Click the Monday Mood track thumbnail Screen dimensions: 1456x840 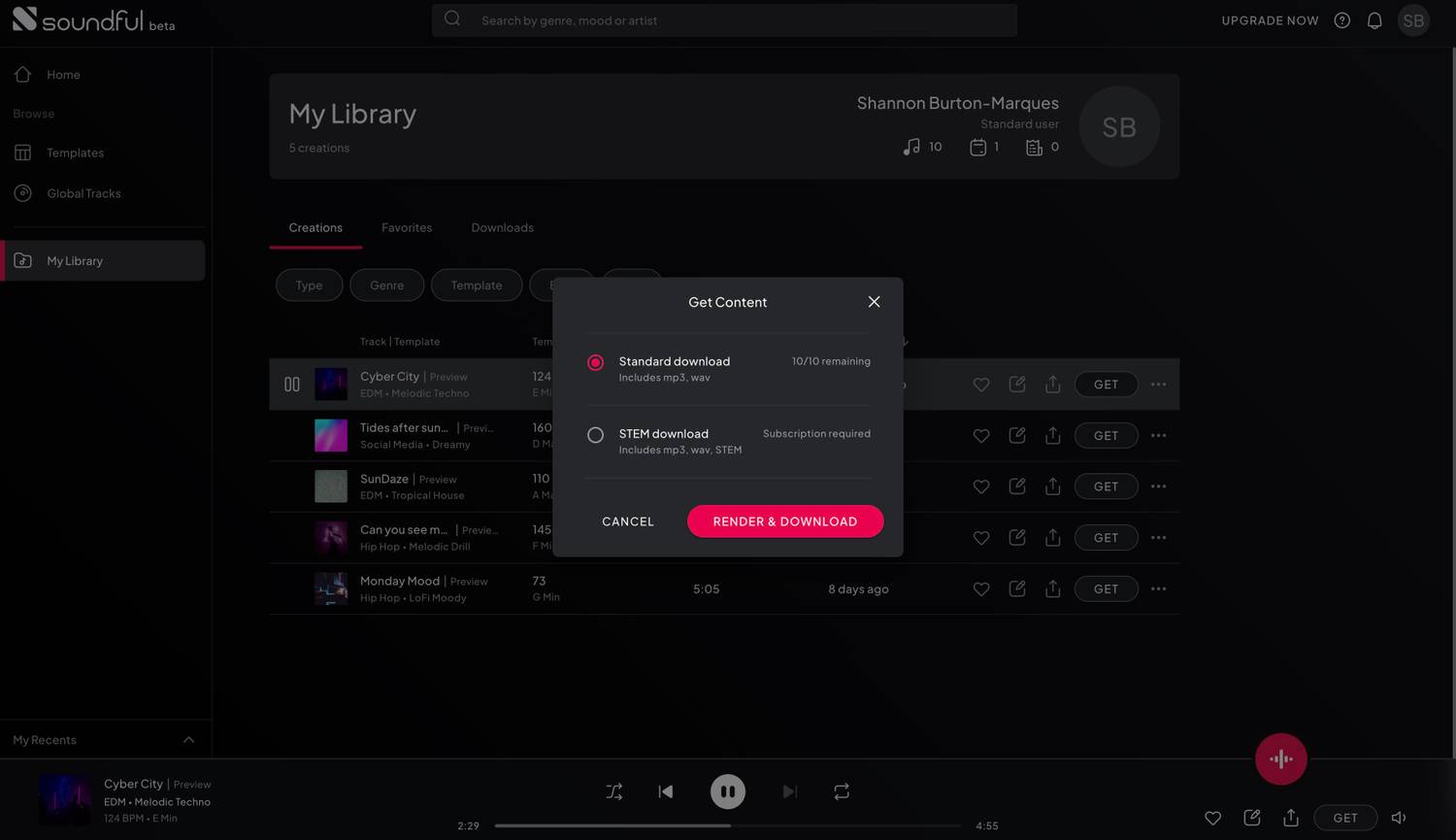click(331, 589)
